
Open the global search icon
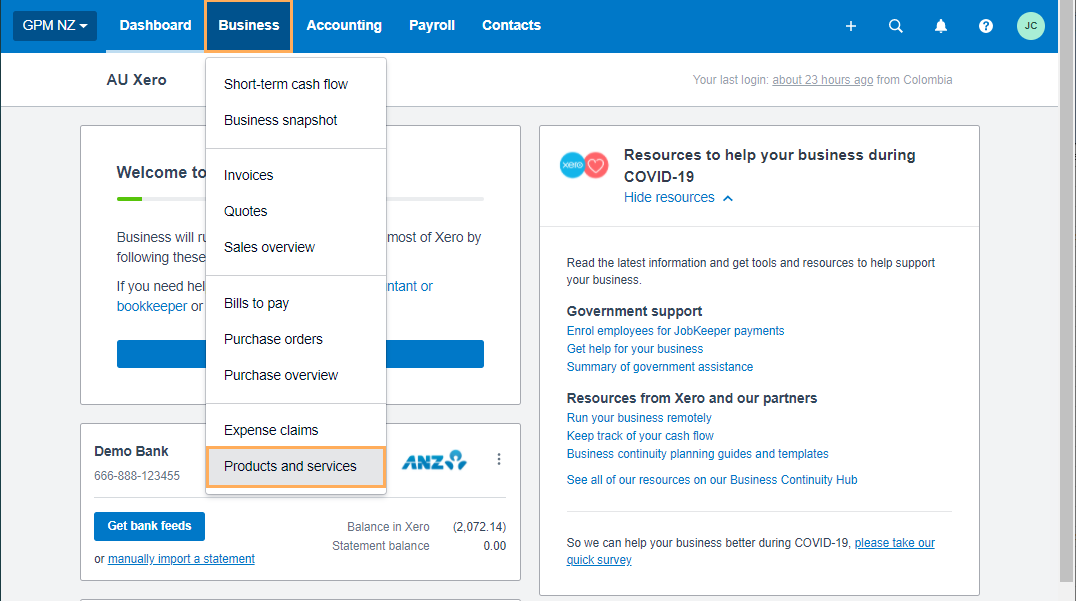pos(895,26)
